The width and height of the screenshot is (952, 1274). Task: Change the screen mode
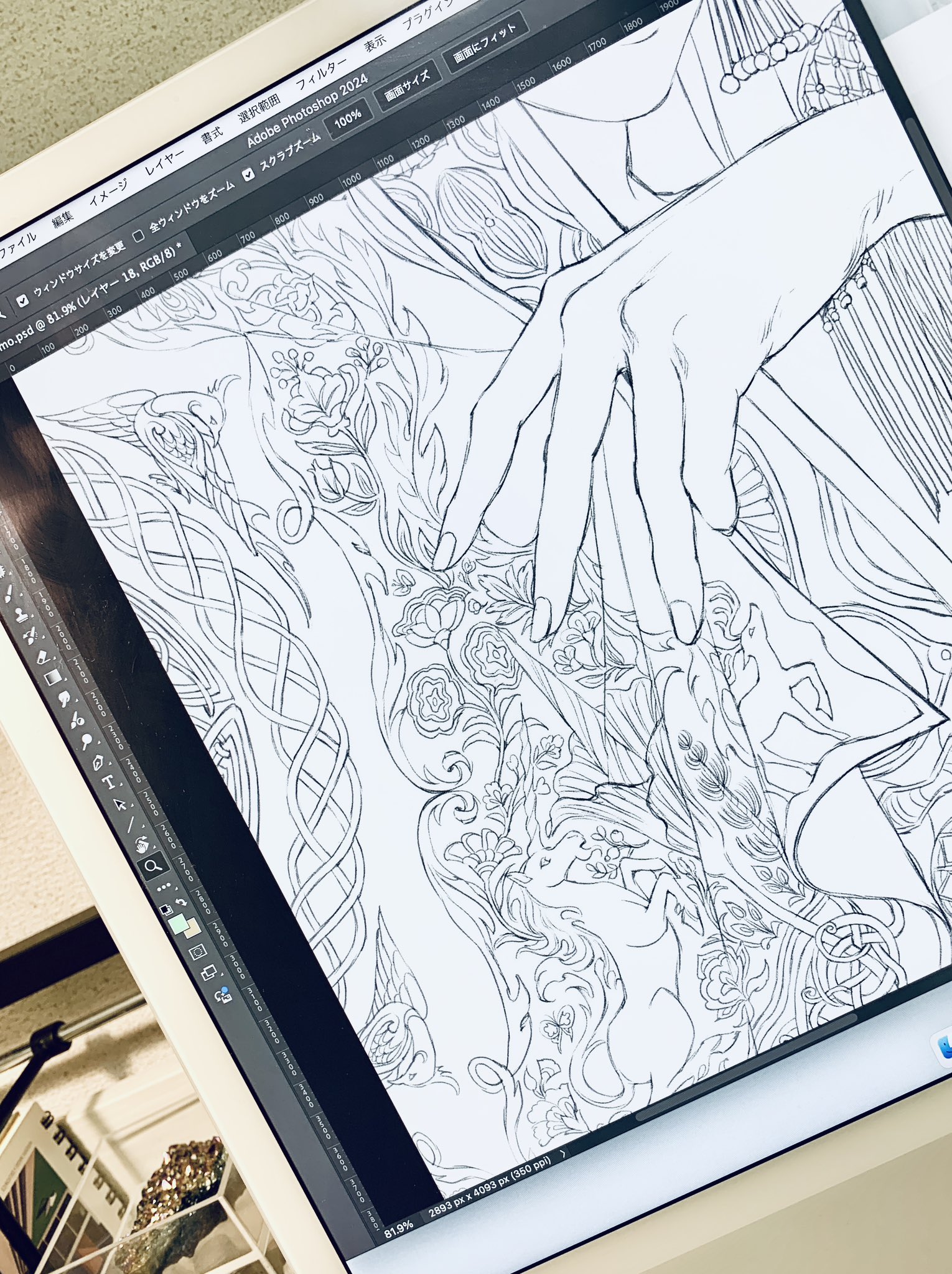tap(210, 973)
